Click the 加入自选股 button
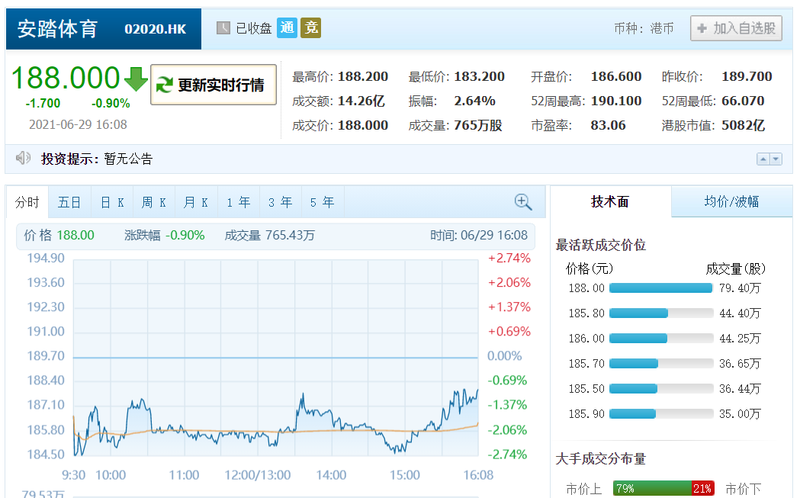 (x=736, y=28)
